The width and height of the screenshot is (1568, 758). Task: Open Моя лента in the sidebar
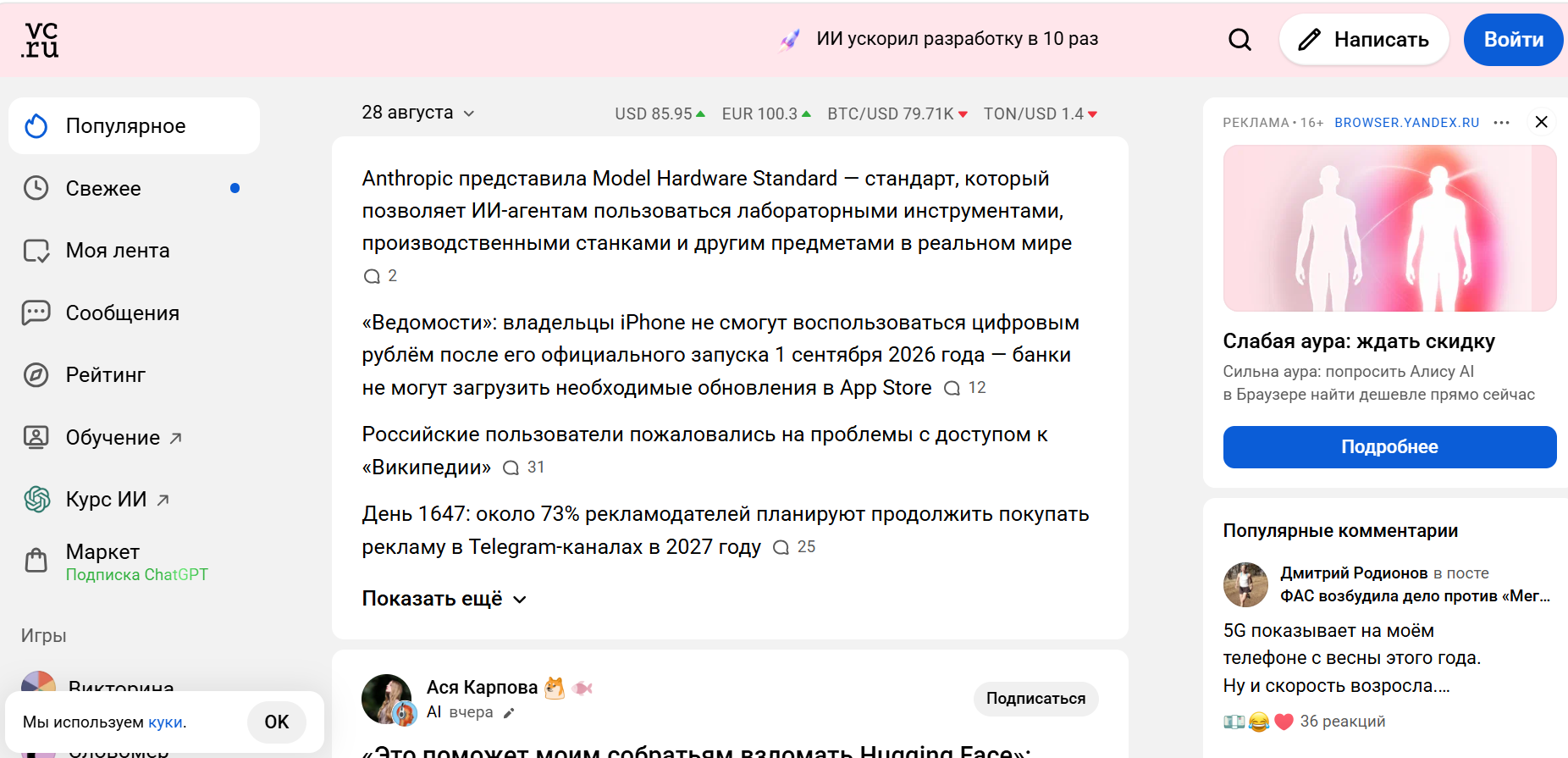pos(134,251)
